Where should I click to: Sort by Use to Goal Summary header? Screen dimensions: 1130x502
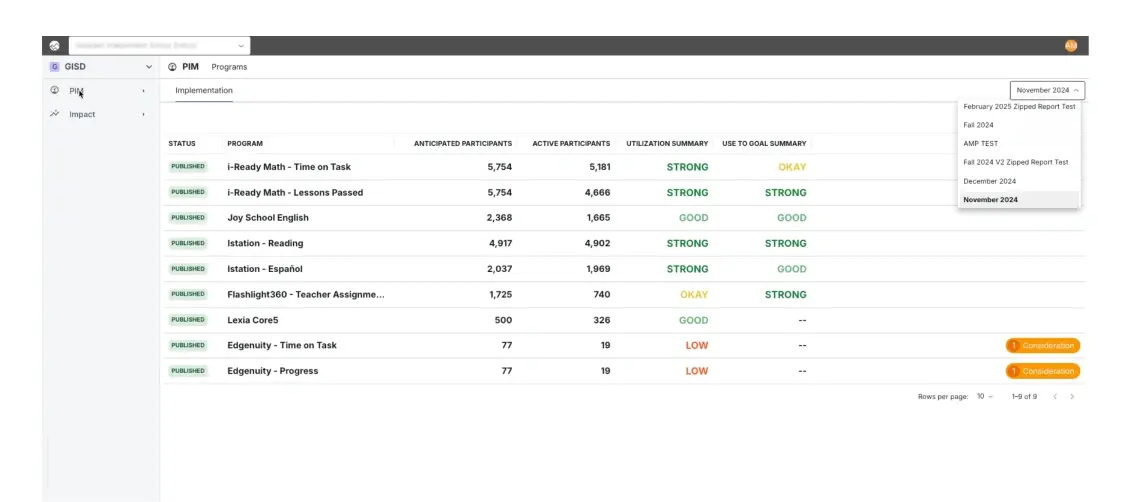click(x=764, y=143)
